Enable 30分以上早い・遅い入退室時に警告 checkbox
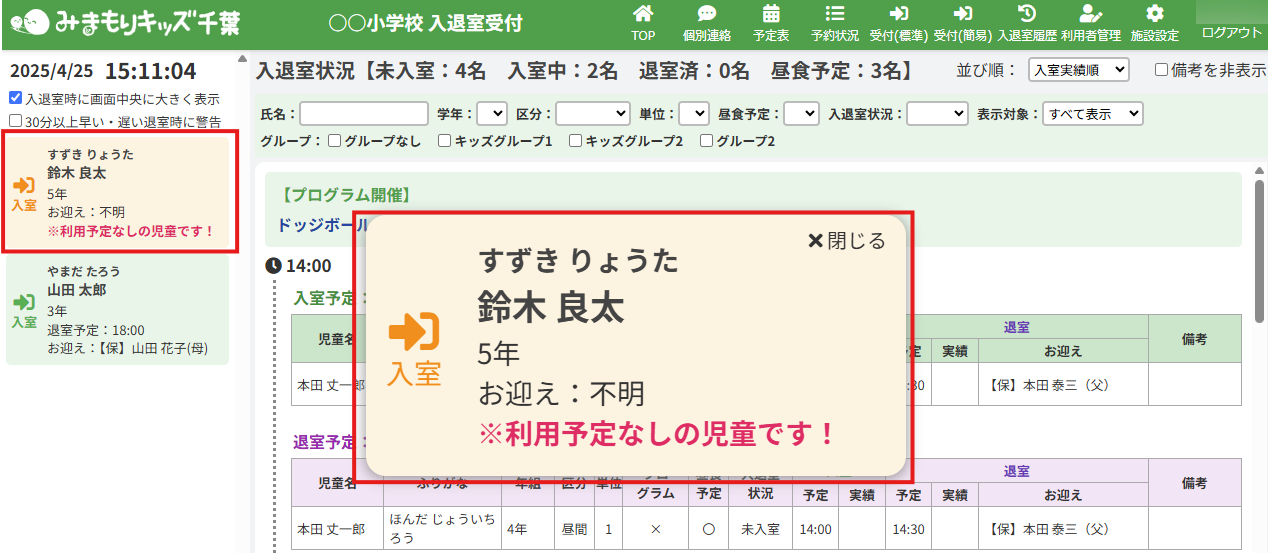 click(15, 121)
